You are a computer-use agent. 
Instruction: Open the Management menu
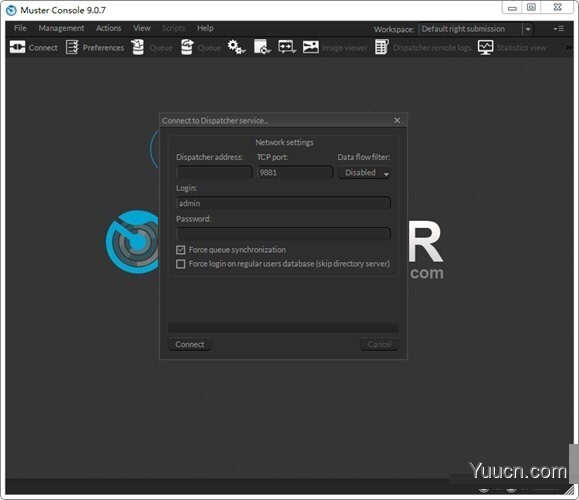coord(61,28)
